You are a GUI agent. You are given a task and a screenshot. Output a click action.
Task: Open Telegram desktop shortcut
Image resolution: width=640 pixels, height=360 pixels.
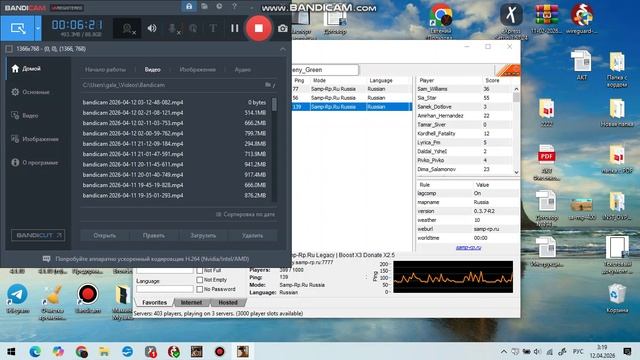pos(18,299)
